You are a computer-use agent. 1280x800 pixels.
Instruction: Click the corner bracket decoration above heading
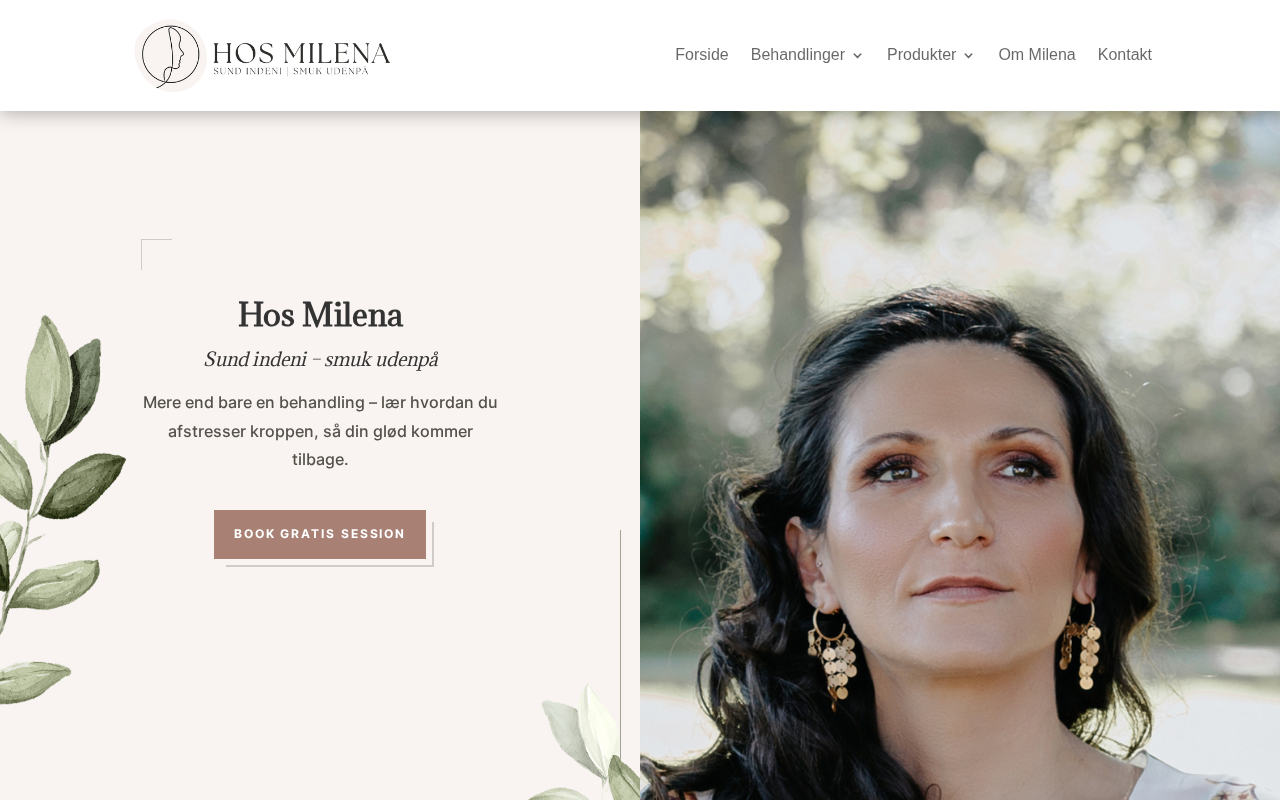pyautogui.click(x=156, y=254)
